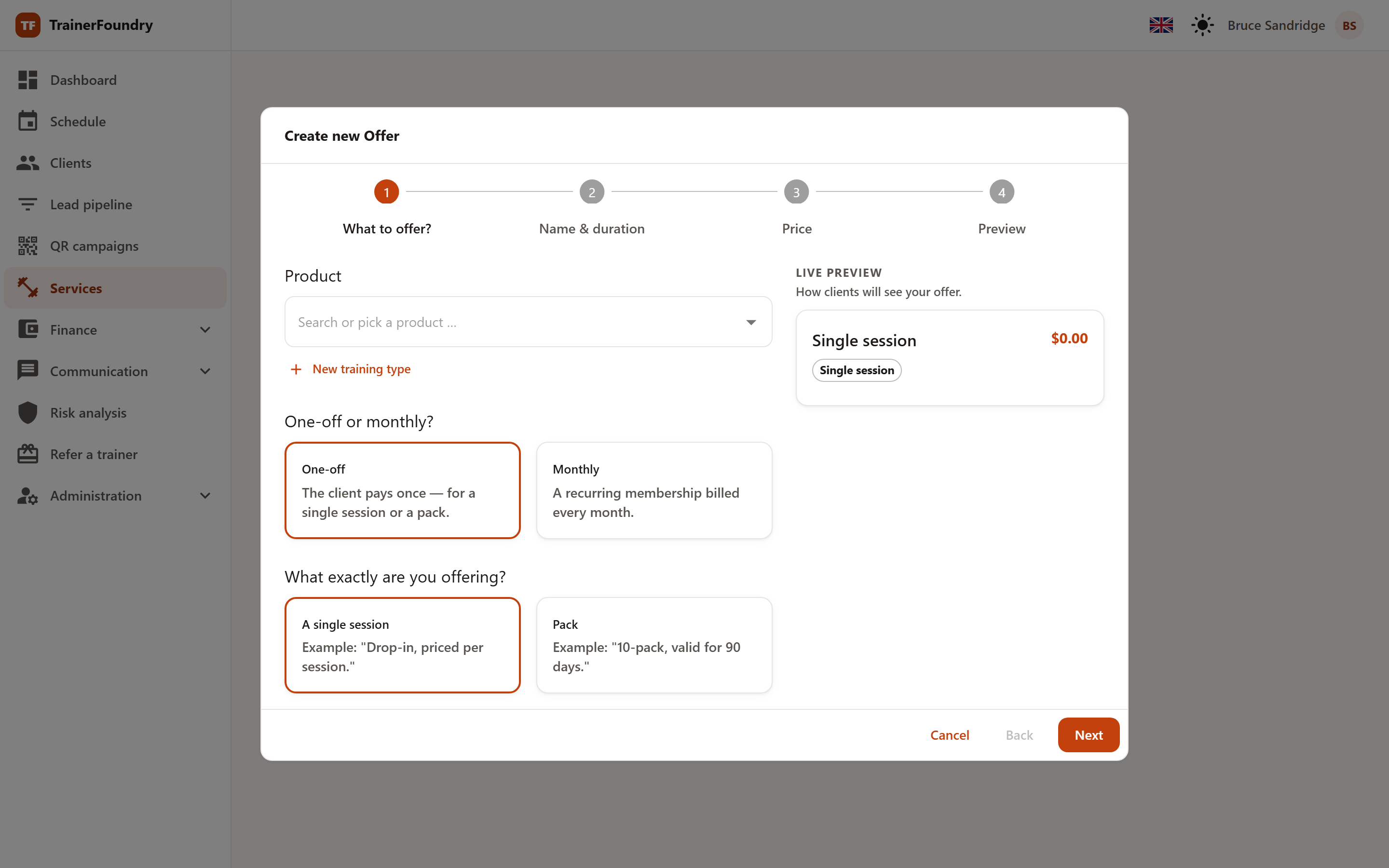The width and height of the screenshot is (1389, 868).
Task: Toggle light/dark theme sun icon
Action: pyautogui.click(x=1202, y=25)
